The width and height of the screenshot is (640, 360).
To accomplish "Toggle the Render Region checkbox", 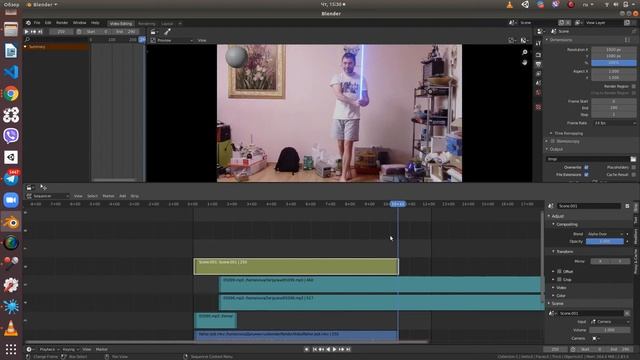I will (x=633, y=87).
